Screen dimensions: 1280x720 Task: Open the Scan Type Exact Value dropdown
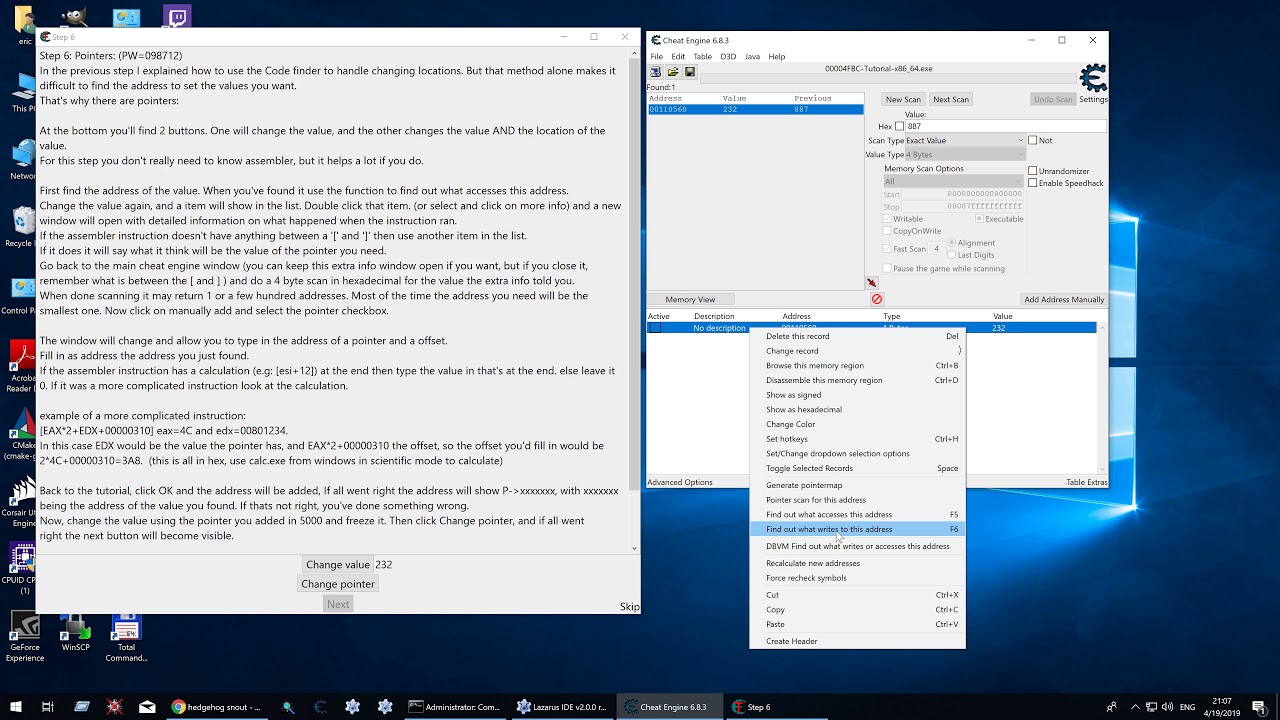(x=964, y=140)
